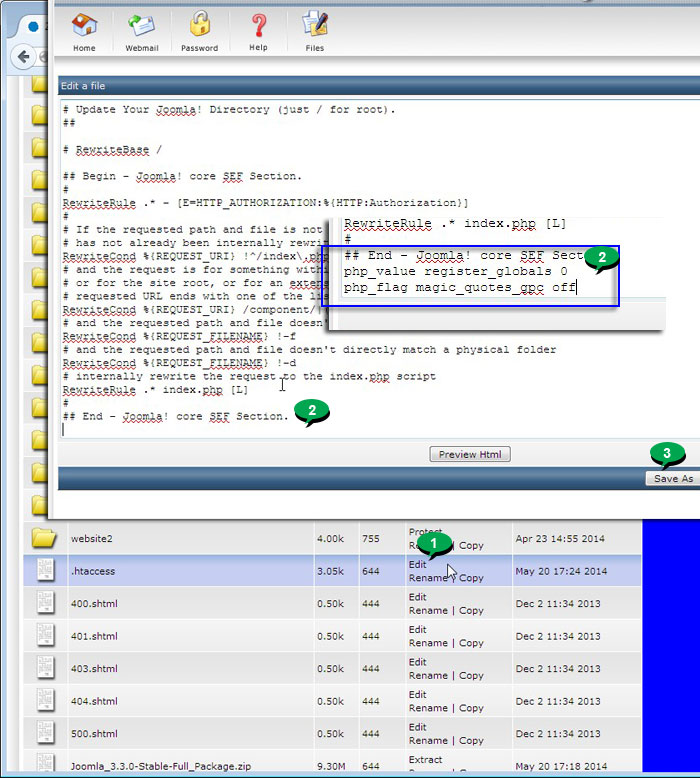Screen dimensions: 700x778
Task: Click the 400.shtml file icon
Action: (x=45, y=603)
